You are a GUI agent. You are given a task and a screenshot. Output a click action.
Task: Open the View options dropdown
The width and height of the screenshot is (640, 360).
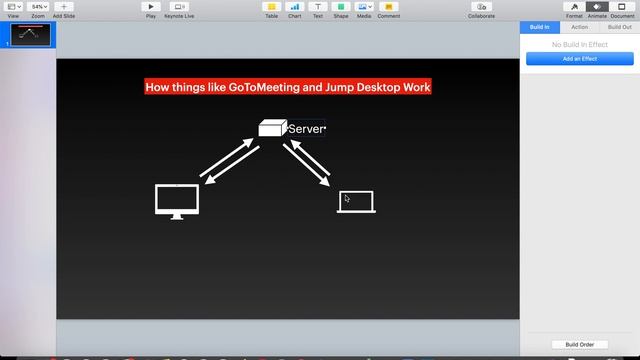tap(14, 7)
